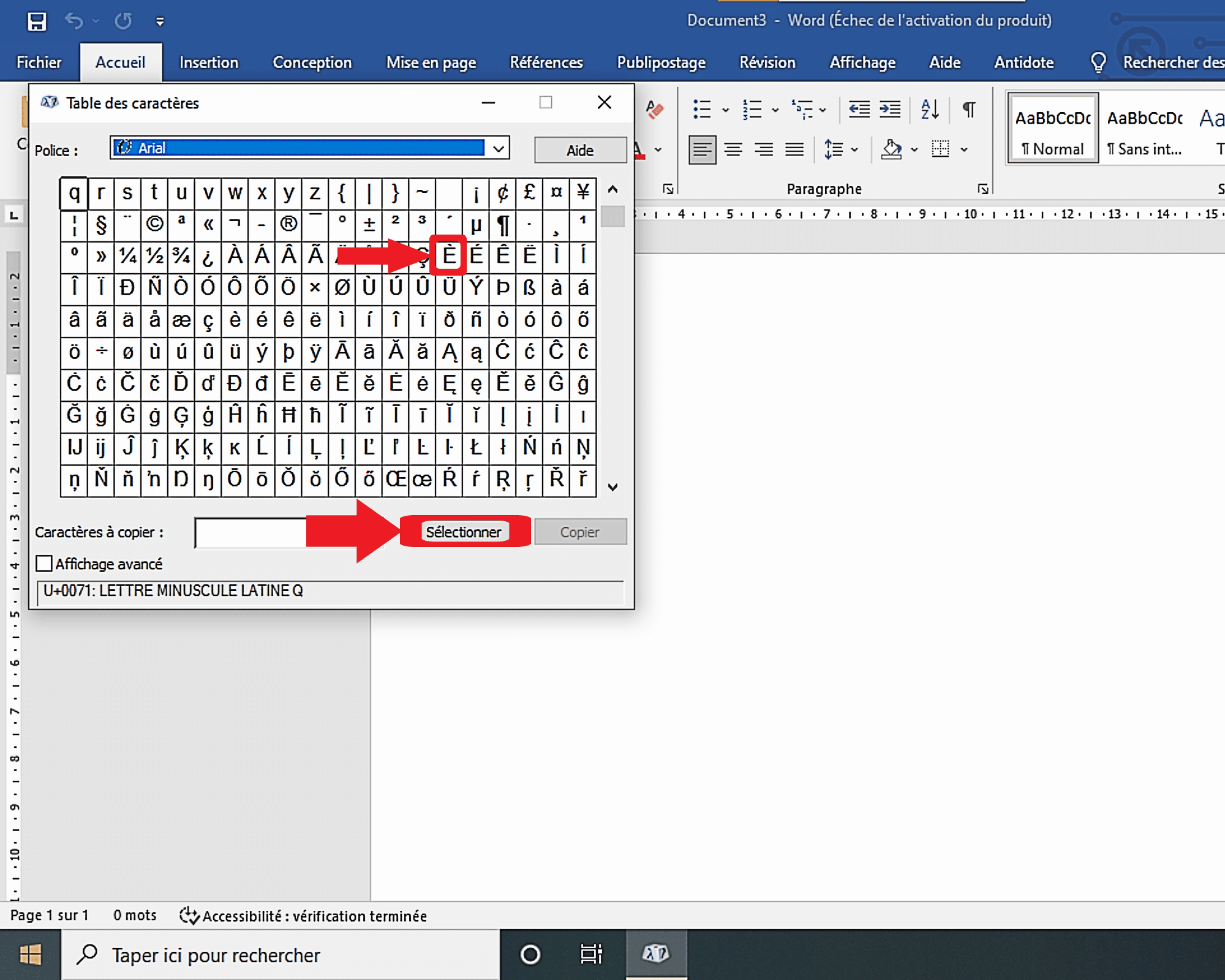This screenshot has height=980, width=1225.
Task: Open the Affichage tab
Action: click(x=863, y=62)
